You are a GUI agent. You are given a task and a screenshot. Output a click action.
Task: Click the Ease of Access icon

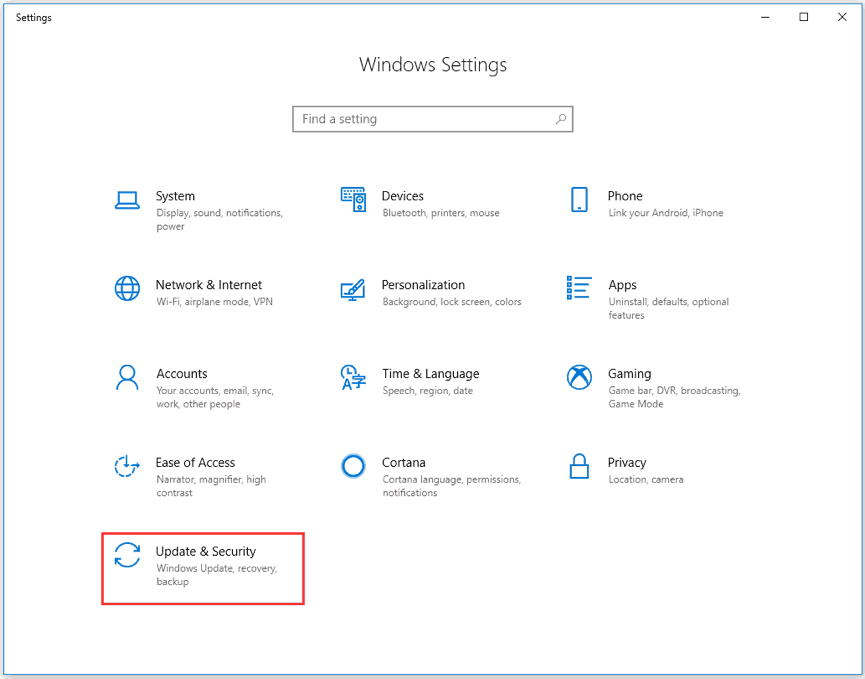click(x=127, y=466)
